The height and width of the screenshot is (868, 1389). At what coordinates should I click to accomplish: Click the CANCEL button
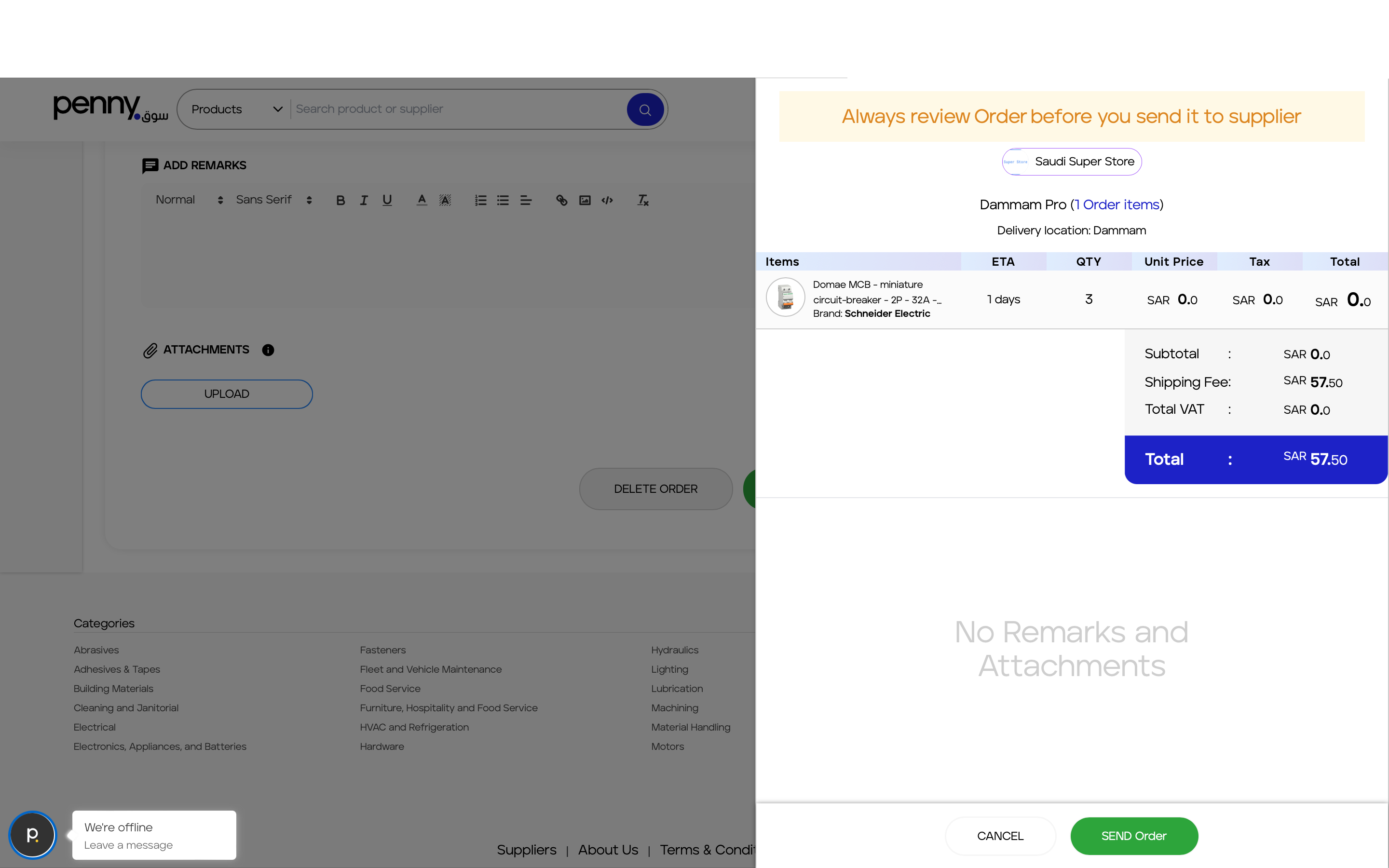(1000, 836)
